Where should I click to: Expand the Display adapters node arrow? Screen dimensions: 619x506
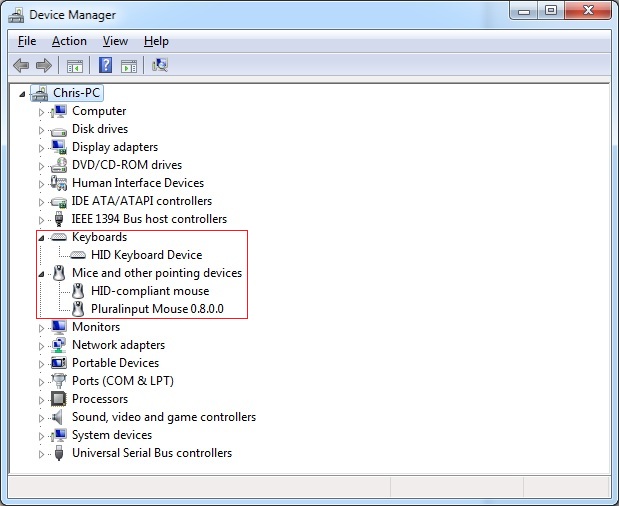41,148
